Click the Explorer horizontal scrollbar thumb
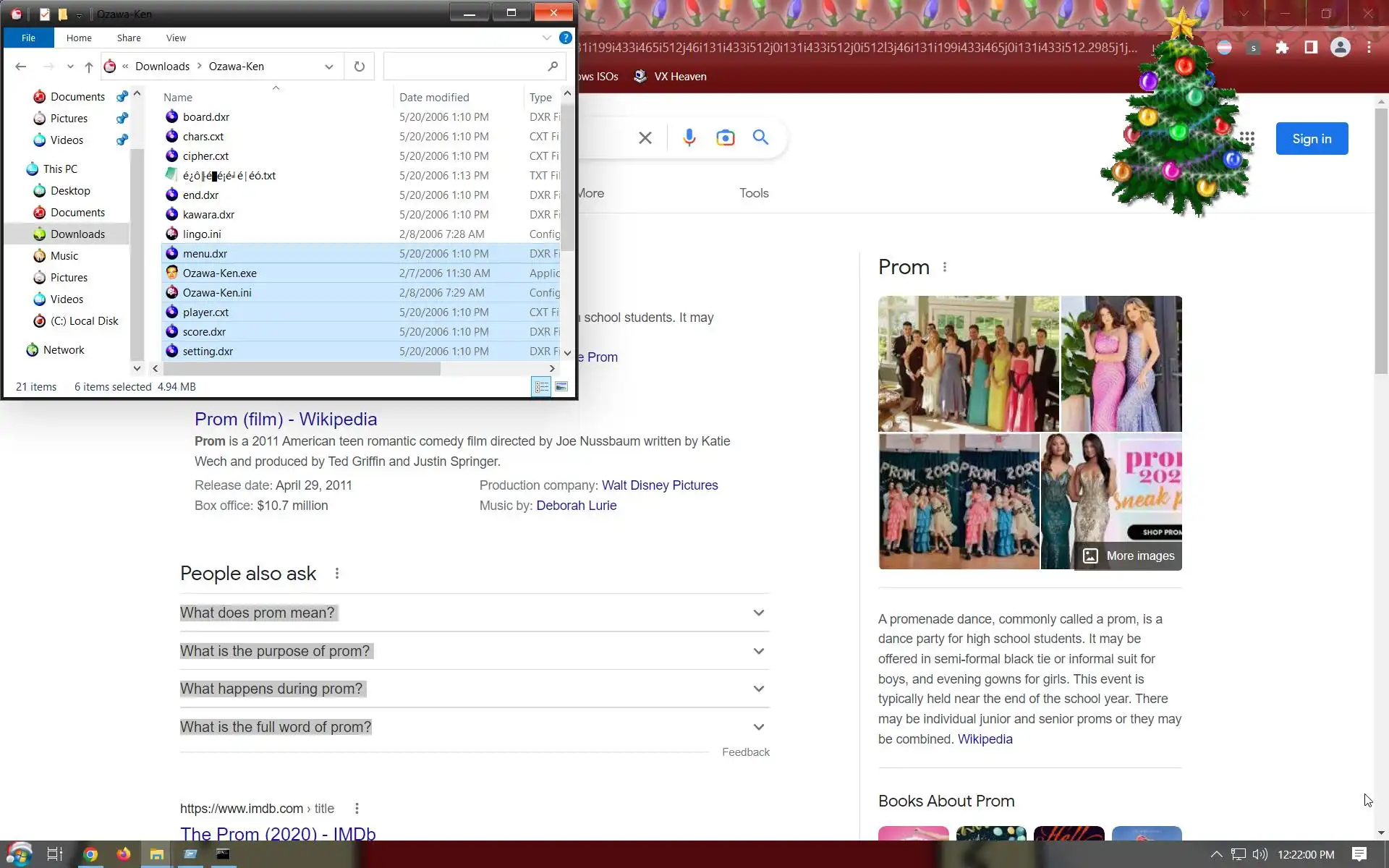 click(300, 369)
